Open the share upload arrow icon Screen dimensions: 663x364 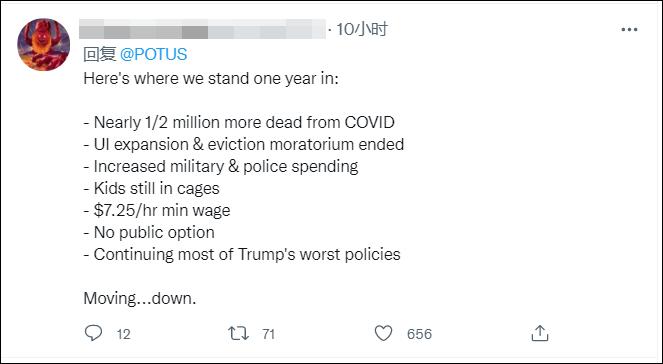pyautogui.click(x=540, y=333)
